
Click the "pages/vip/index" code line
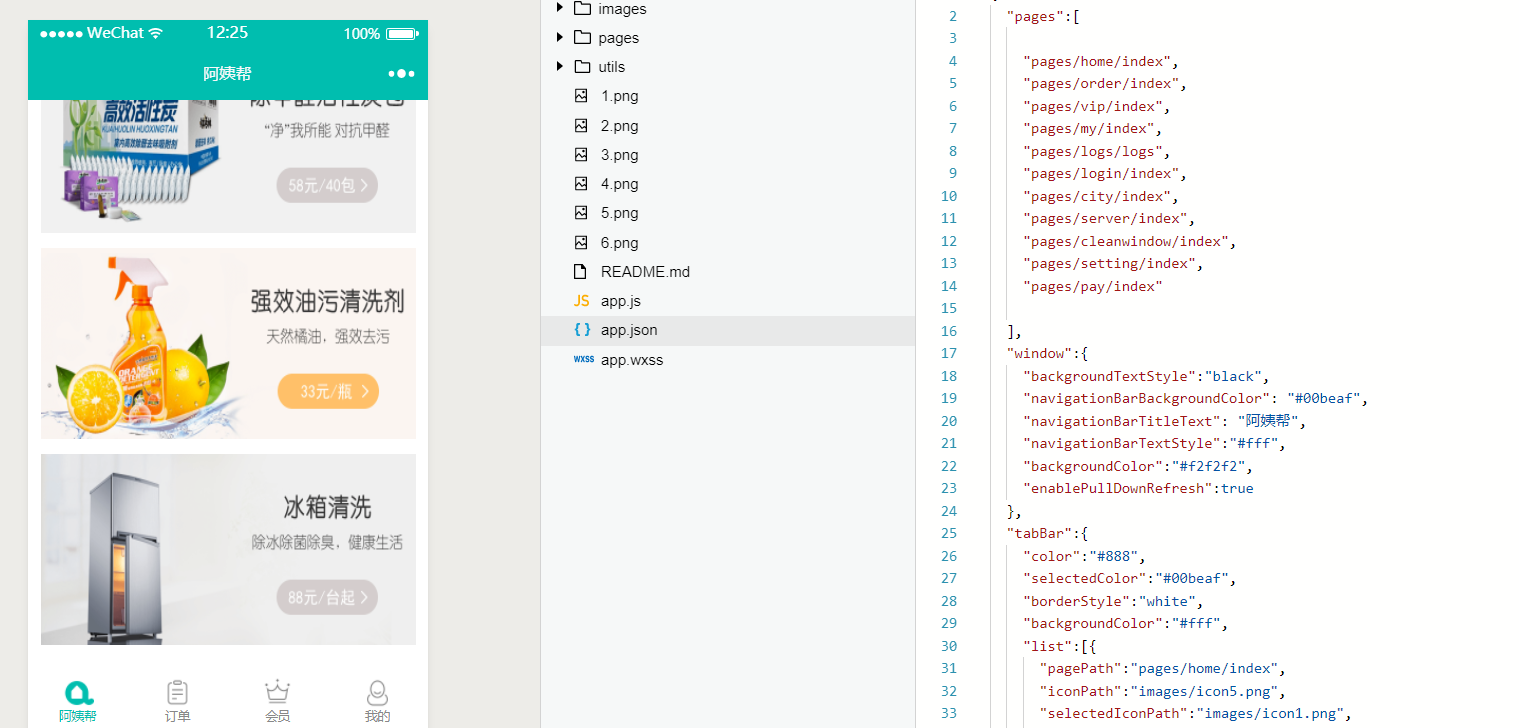(x=1096, y=106)
